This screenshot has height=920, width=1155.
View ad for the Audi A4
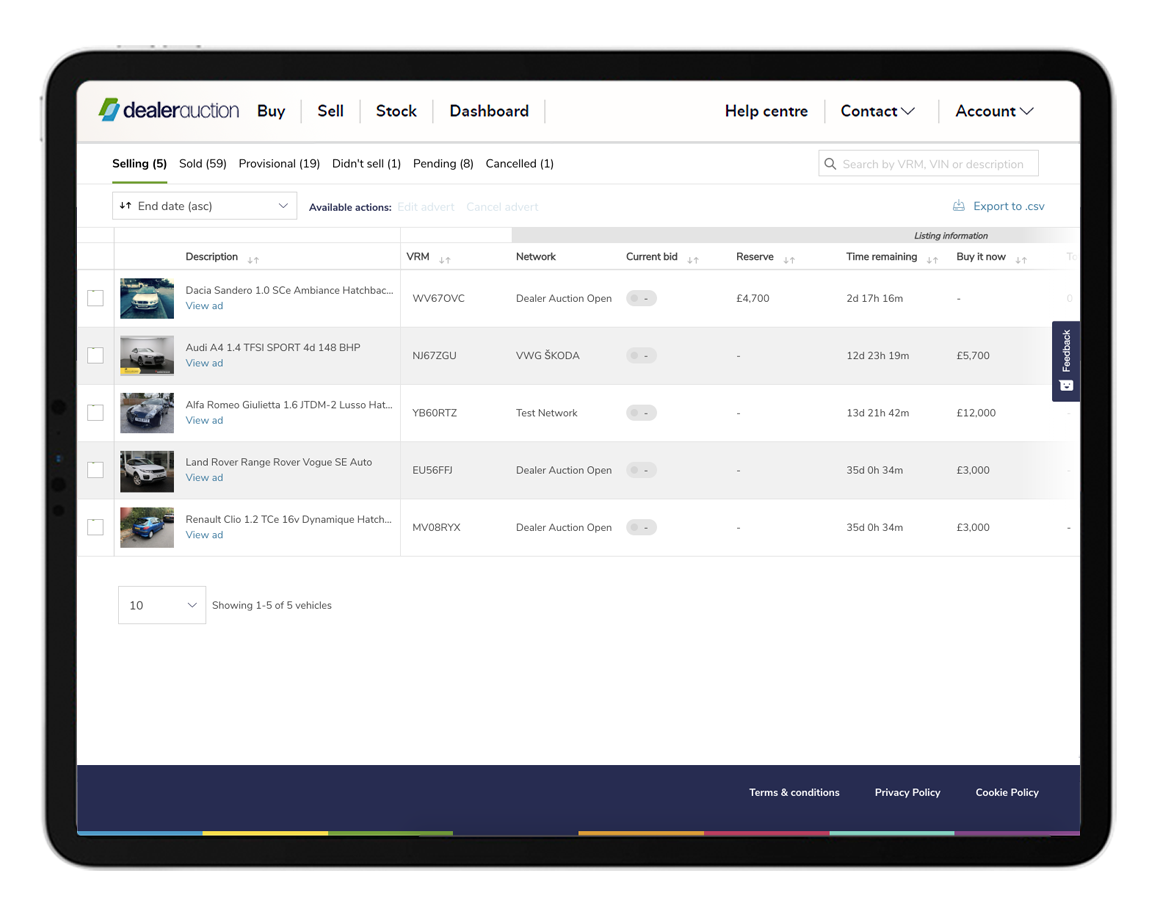(204, 363)
